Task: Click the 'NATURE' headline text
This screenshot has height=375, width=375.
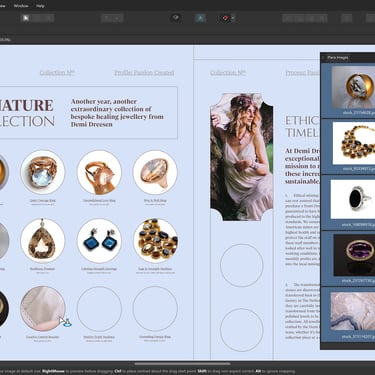Action: (x=27, y=105)
